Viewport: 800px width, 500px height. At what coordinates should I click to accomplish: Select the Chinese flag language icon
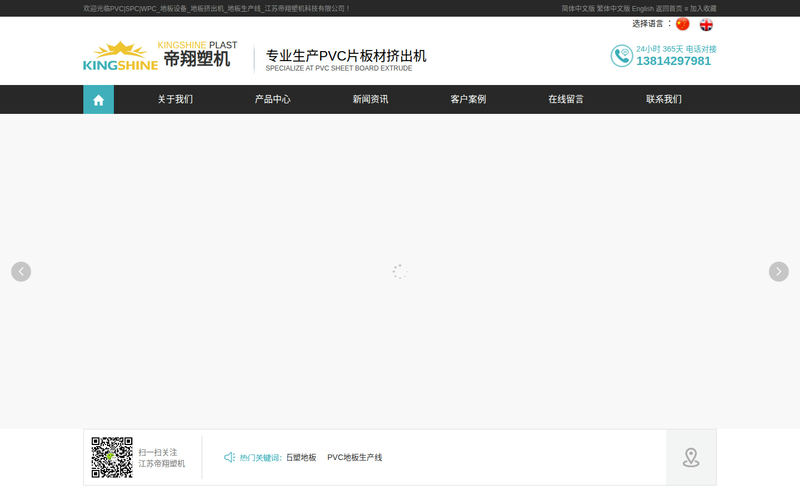682,24
